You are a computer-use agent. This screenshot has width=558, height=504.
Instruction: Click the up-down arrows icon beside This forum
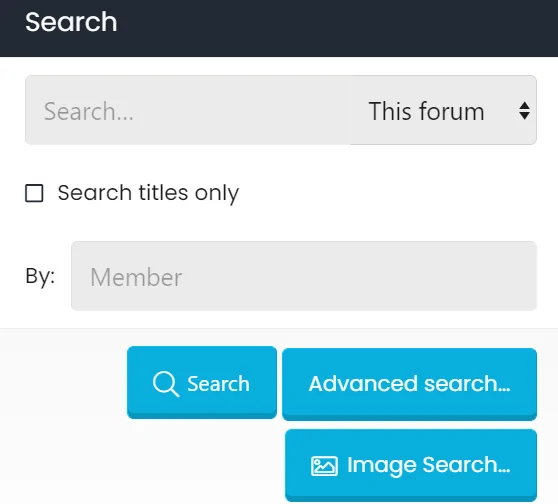pyautogui.click(x=524, y=111)
